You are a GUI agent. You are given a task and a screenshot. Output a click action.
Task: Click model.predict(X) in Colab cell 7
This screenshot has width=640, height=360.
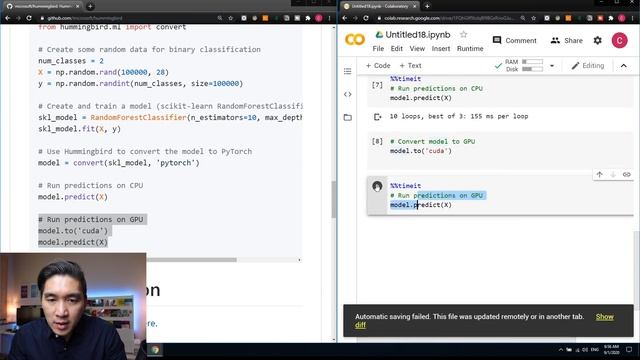point(421,98)
